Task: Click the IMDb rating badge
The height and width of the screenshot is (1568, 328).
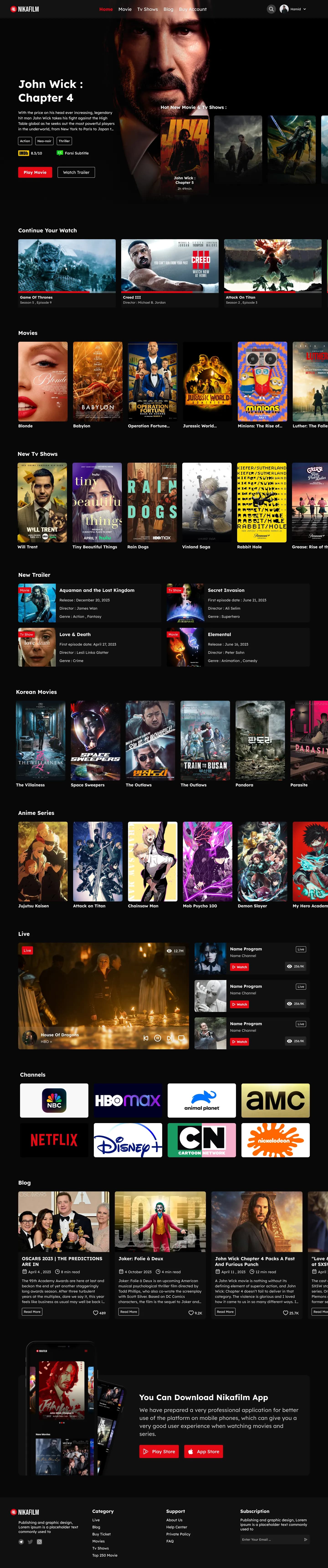Action: 23,153
